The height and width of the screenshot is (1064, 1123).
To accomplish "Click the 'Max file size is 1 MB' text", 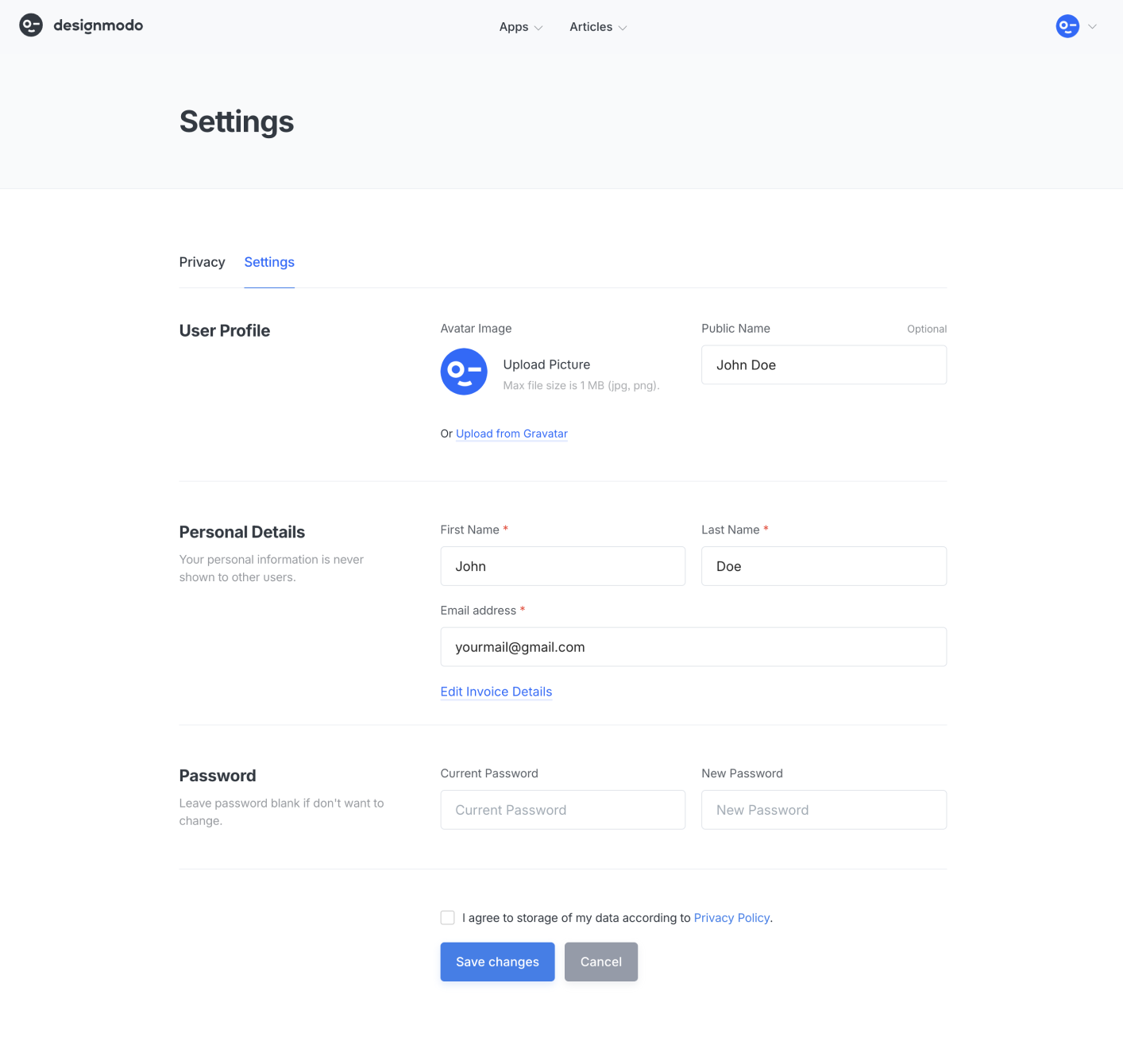I will pyautogui.click(x=581, y=386).
